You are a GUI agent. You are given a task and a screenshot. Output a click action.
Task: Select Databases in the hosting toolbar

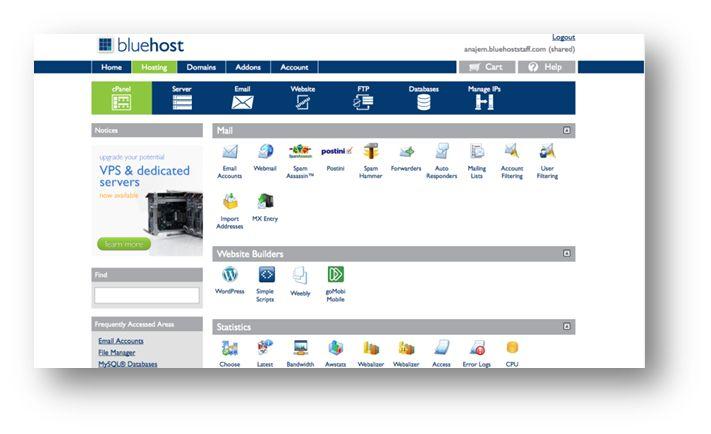click(424, 98)
